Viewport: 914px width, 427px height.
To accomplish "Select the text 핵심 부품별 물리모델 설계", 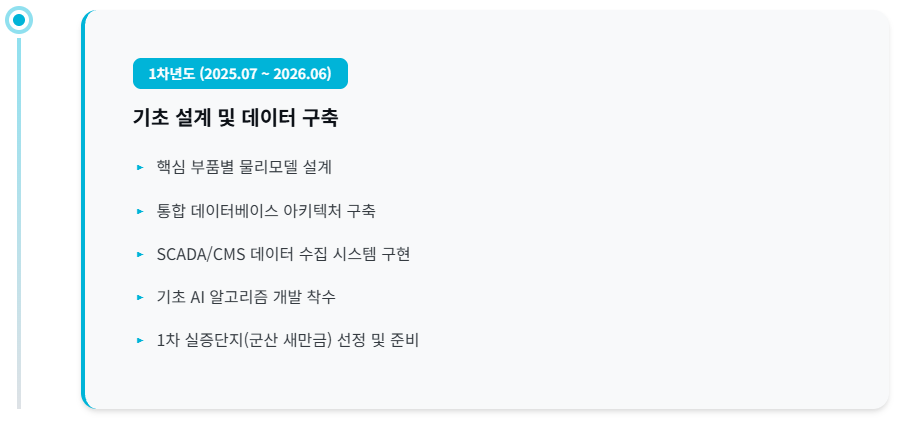I will (x=244, y=167).
